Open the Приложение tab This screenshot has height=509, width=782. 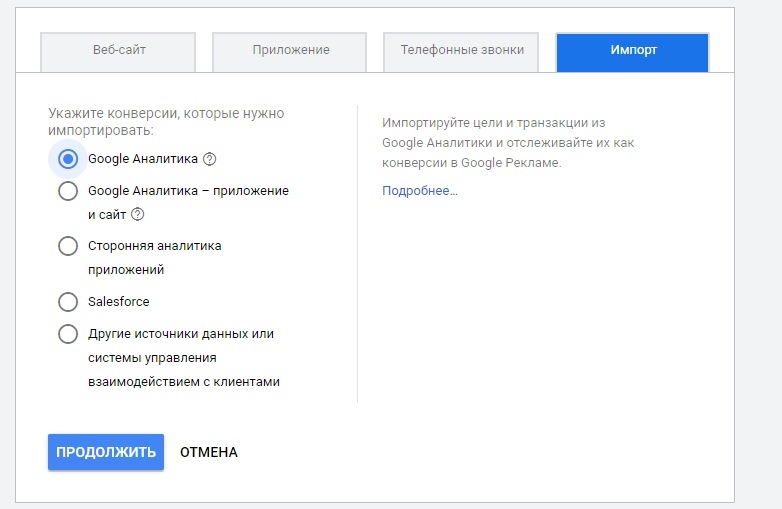[x=290, y=52]
